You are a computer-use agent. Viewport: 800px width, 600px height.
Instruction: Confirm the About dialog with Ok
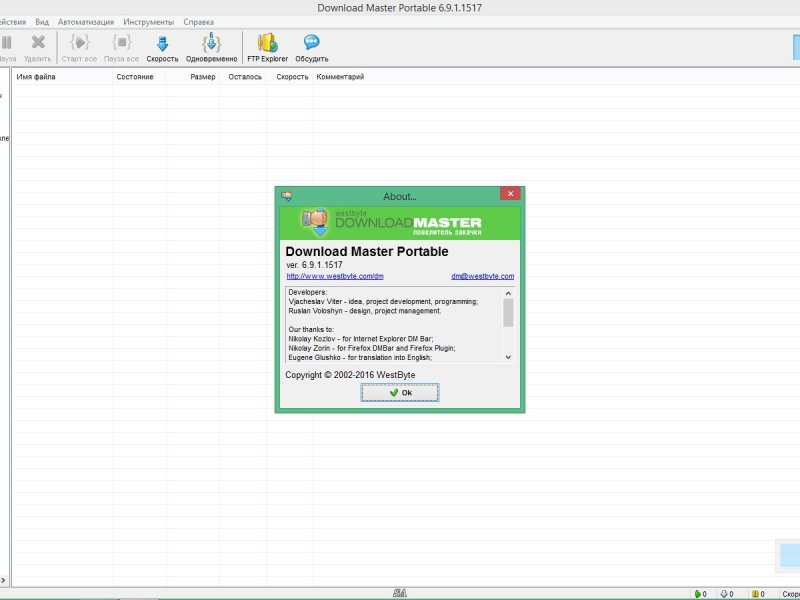pyautogui.click(x=400, y=392)
